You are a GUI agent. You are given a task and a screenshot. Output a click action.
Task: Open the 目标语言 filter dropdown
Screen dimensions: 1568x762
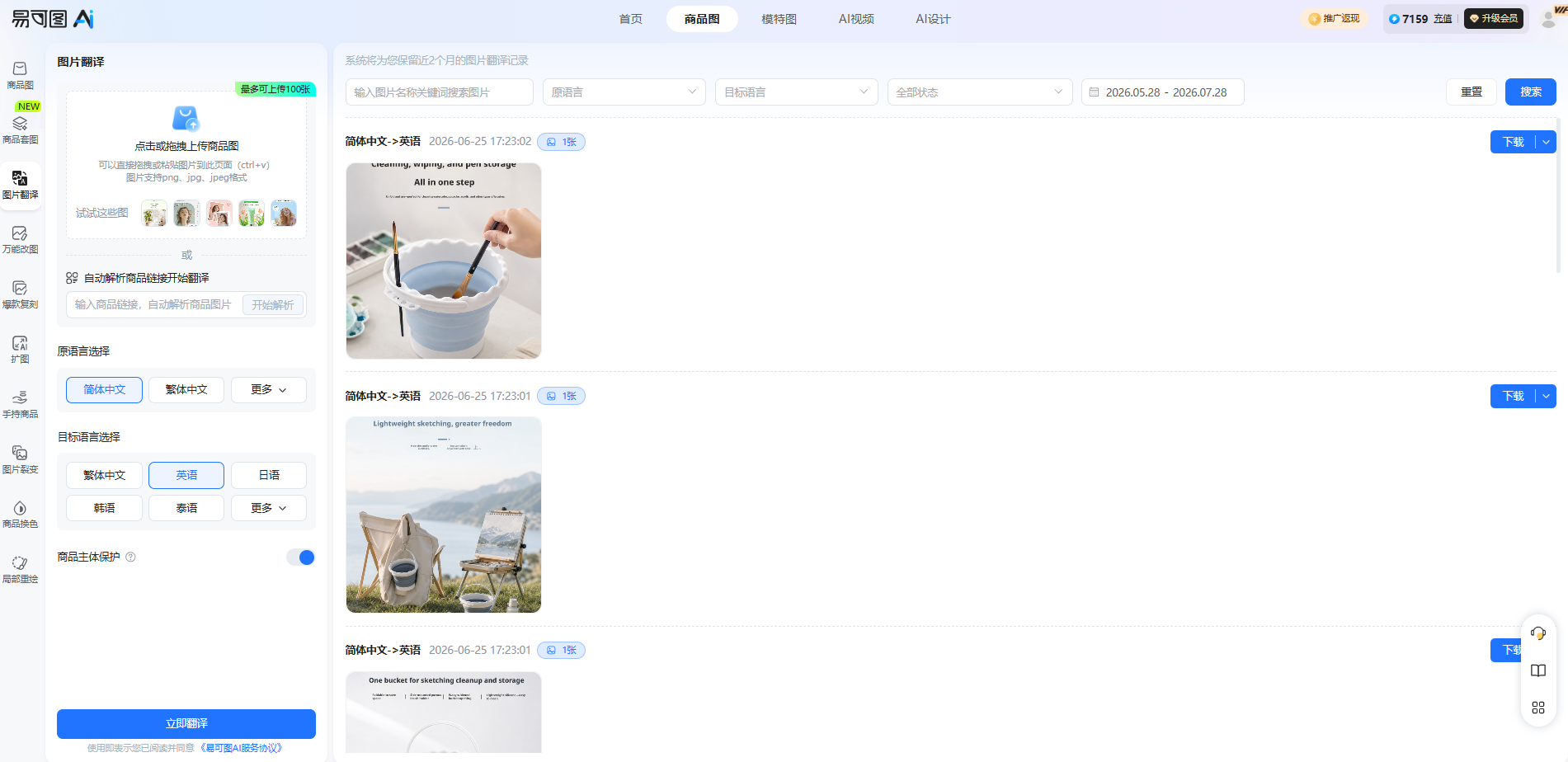click(x=797, y=92)
